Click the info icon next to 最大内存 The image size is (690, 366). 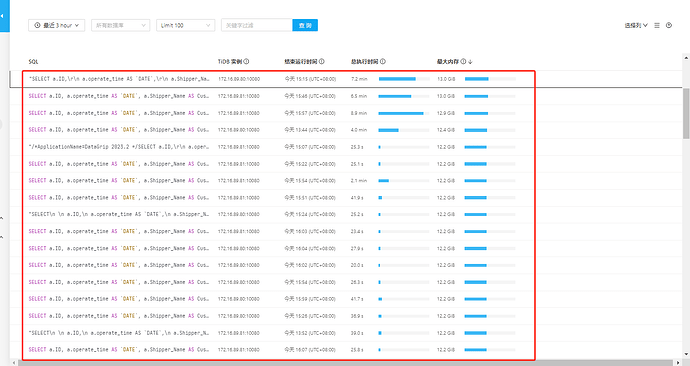463,62
